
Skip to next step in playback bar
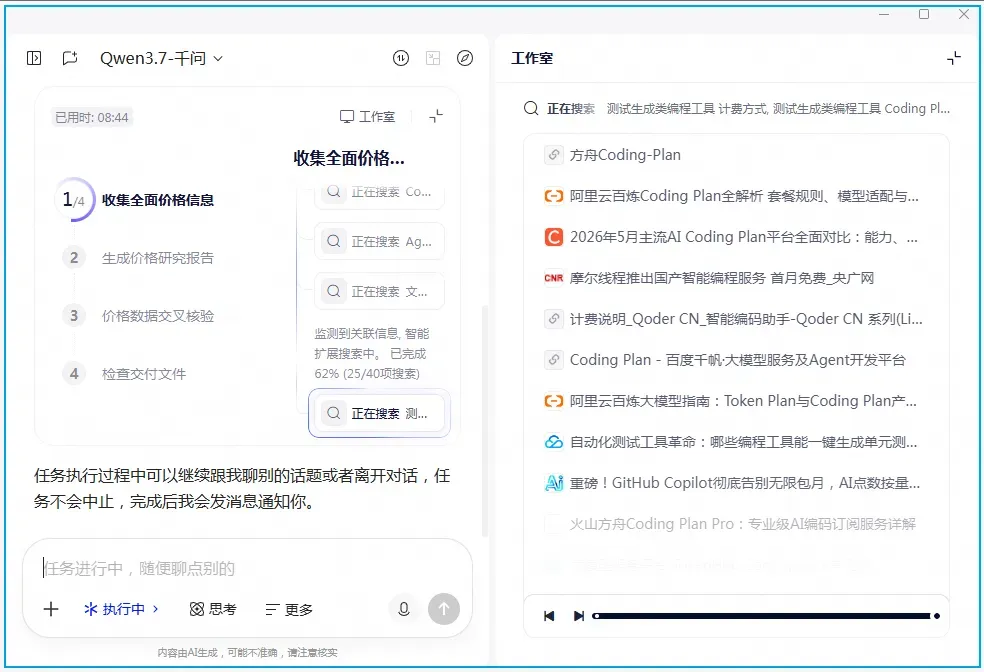click(579, 616)
